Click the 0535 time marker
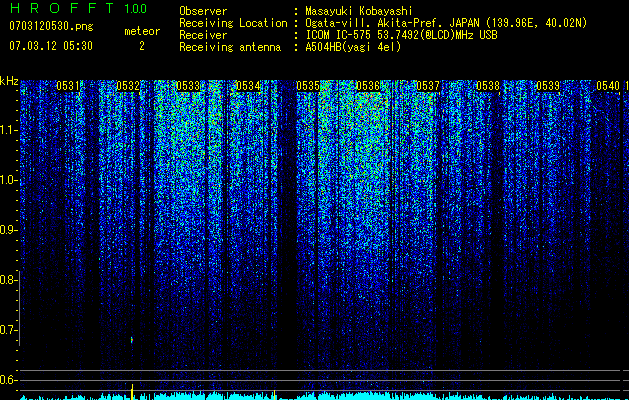 click(x=308, y=86)
